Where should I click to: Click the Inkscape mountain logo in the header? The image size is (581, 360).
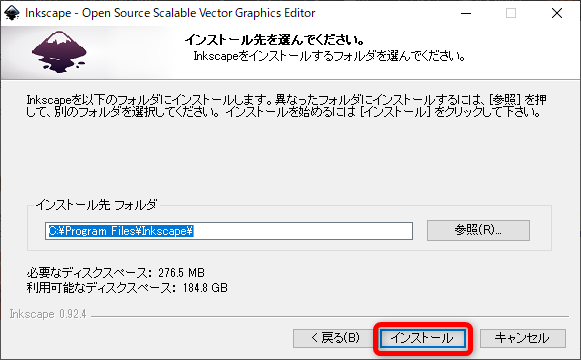(59, 52)
